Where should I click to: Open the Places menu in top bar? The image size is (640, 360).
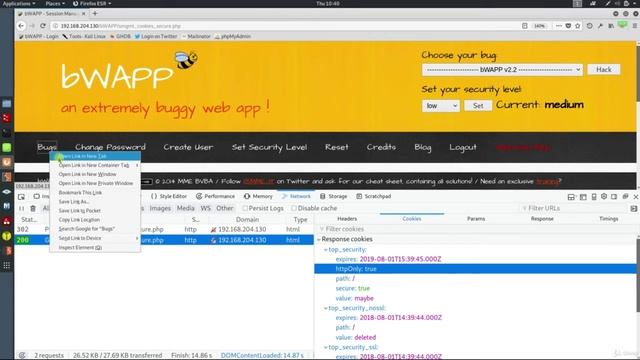55,4
